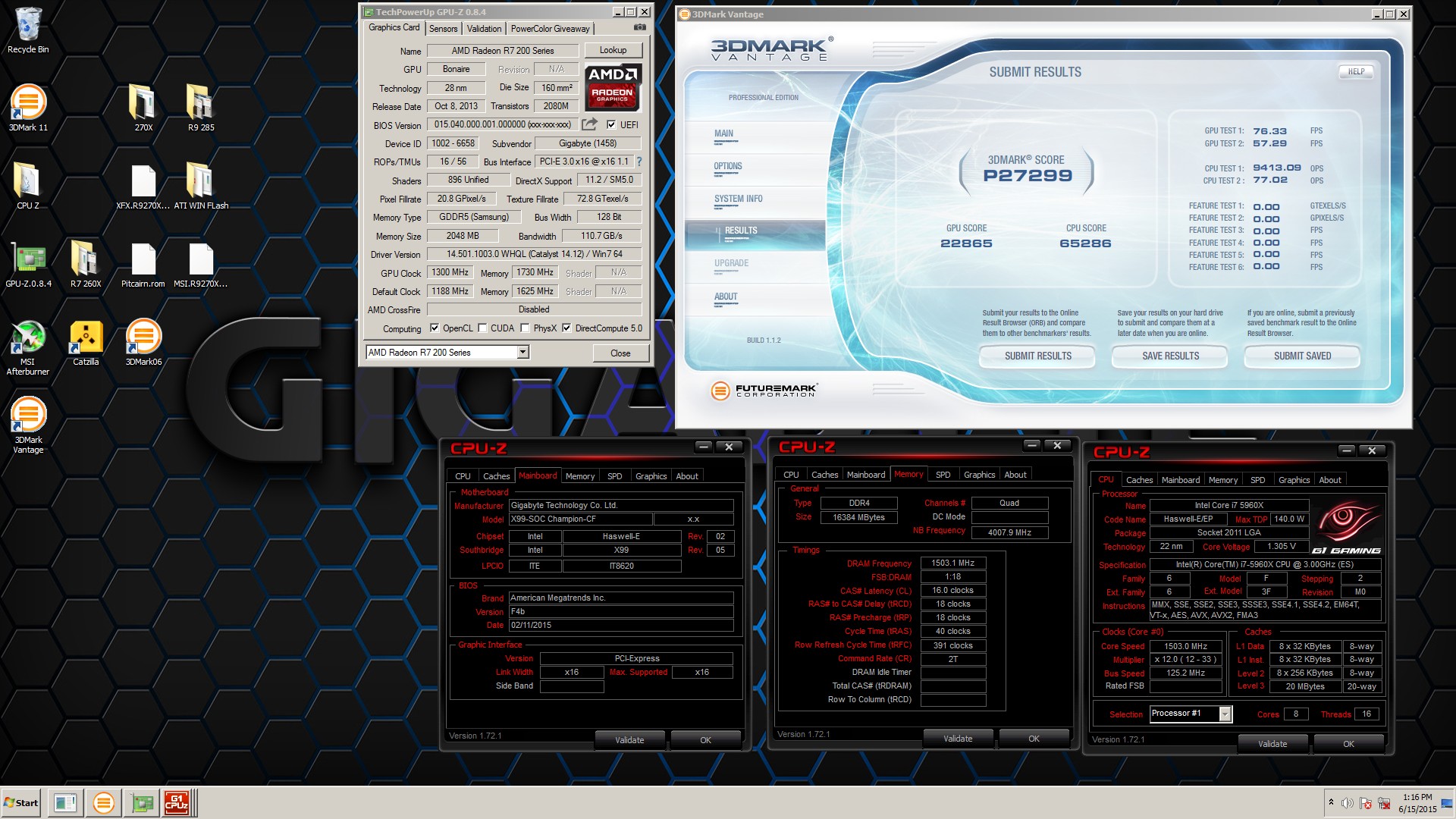This screenshot has height=819, width=1456.
Task: Open the PowerColor Giveaway tab
Action: click(550, 29)
